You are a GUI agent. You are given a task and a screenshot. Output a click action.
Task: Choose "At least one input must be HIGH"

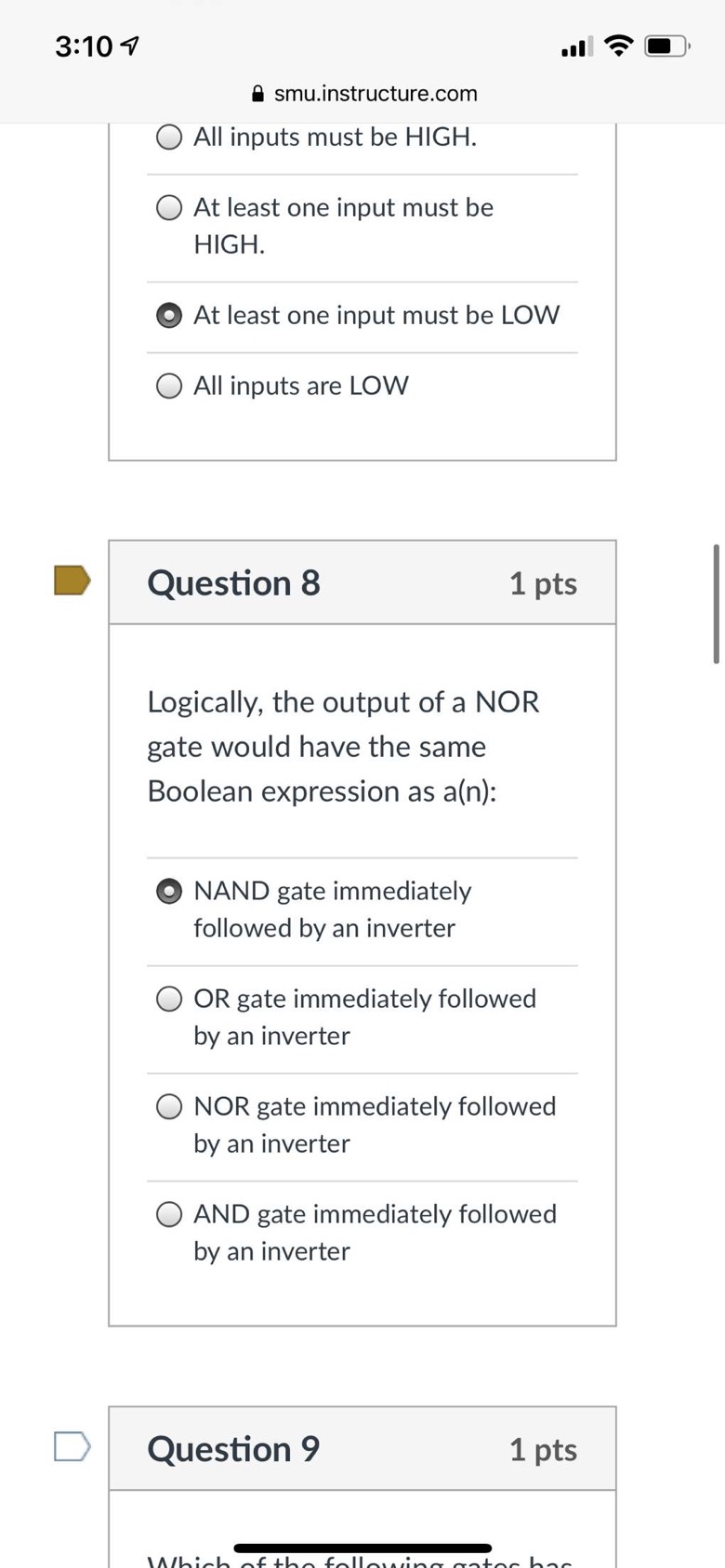pyautogui.click(x=169, y=208)
